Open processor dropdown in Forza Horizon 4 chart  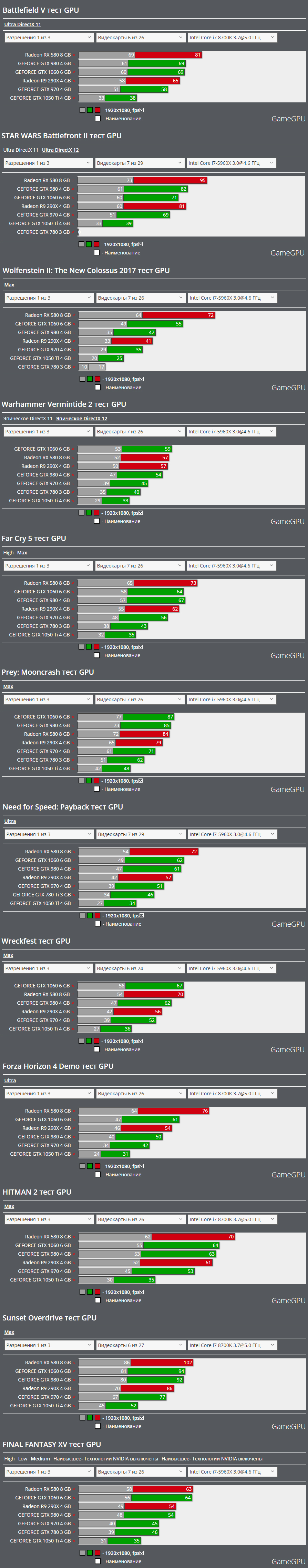233,1094
